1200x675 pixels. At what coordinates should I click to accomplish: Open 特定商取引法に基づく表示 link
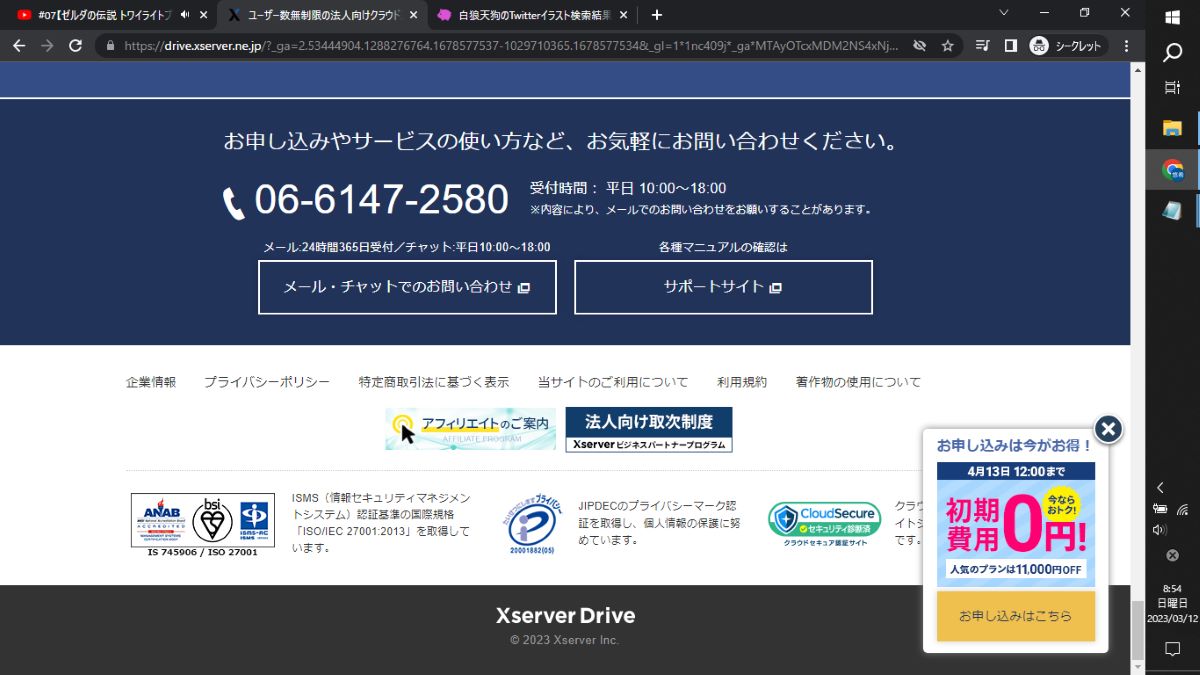click(434, 382)
